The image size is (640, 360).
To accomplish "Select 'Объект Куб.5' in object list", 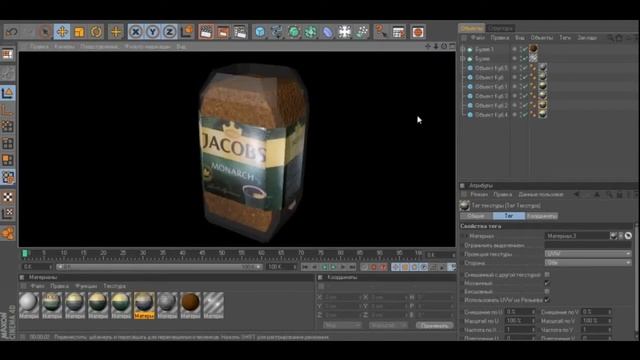I will click(x=491, y=68).
